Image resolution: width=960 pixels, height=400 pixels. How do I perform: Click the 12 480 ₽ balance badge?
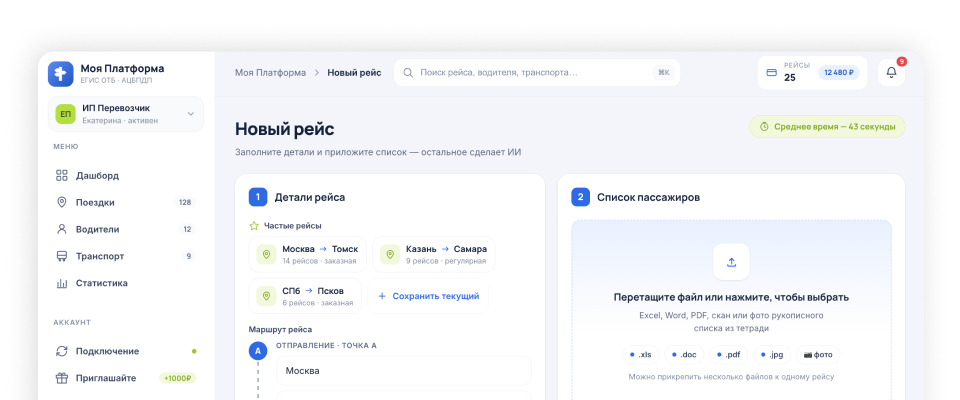[x=839, y=72]
